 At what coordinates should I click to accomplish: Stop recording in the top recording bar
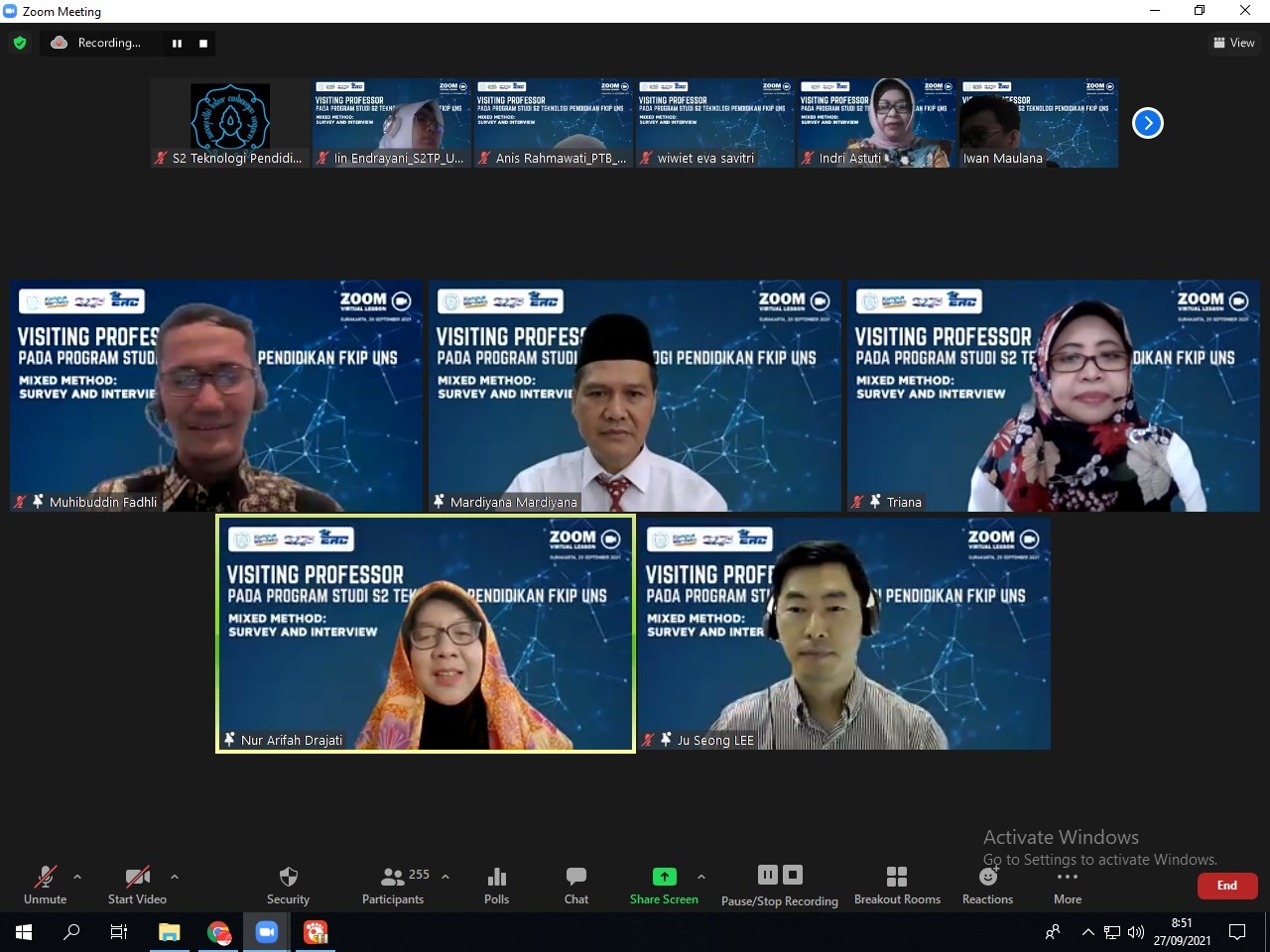203,44
